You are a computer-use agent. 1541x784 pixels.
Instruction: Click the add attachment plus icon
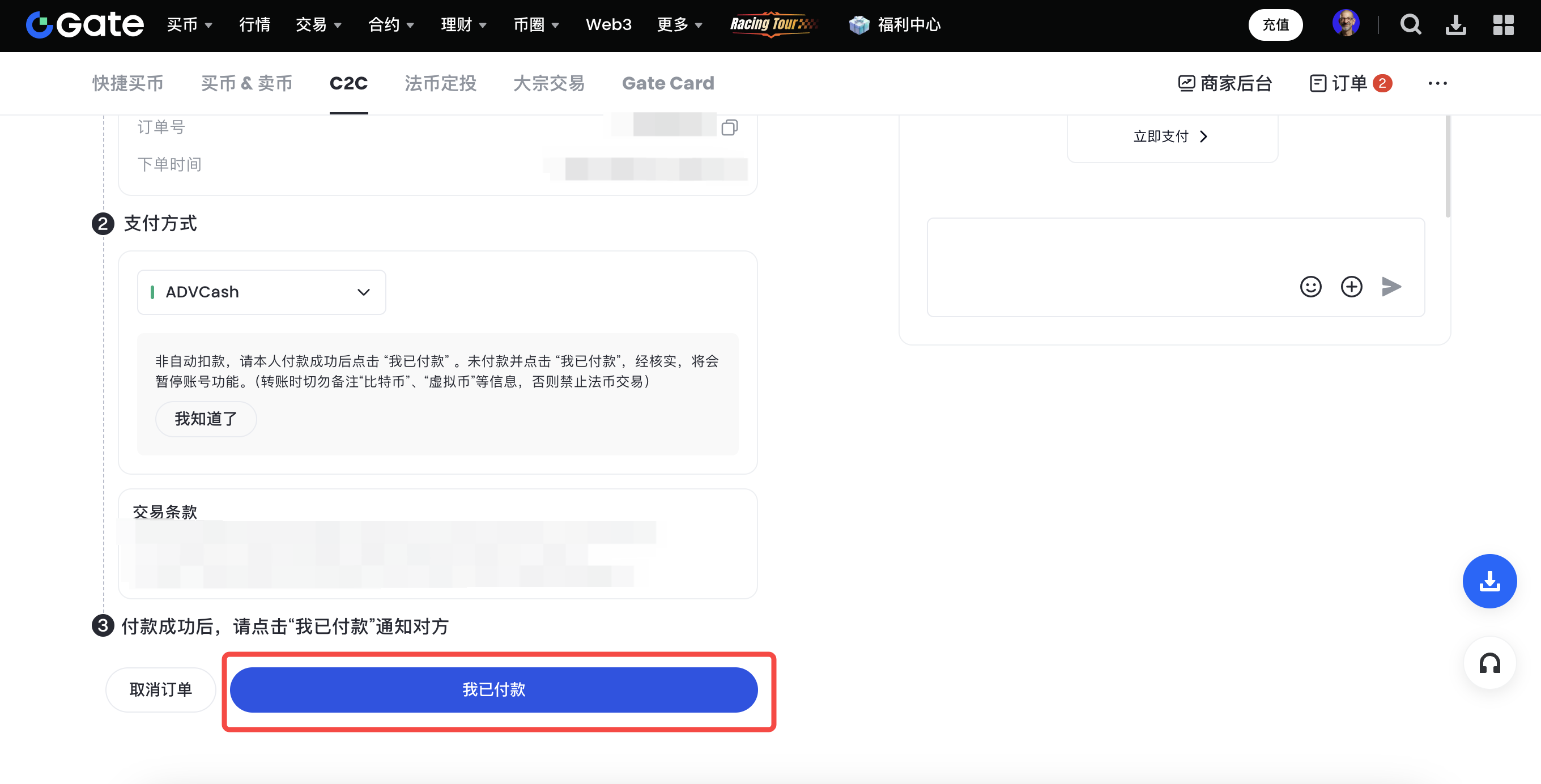(x=1351, y=287)
